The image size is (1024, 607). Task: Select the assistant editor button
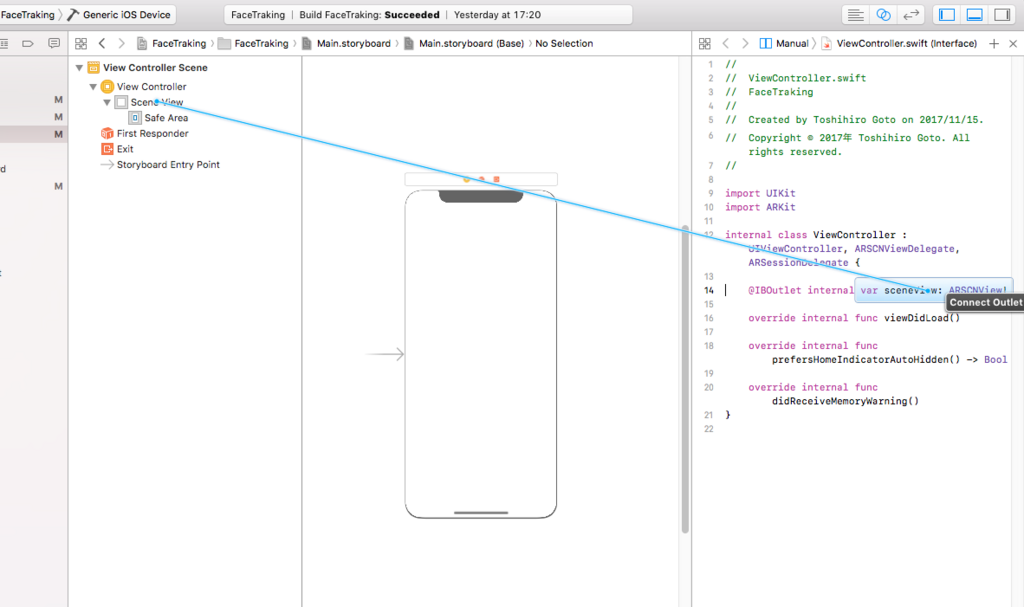point(883,14)
